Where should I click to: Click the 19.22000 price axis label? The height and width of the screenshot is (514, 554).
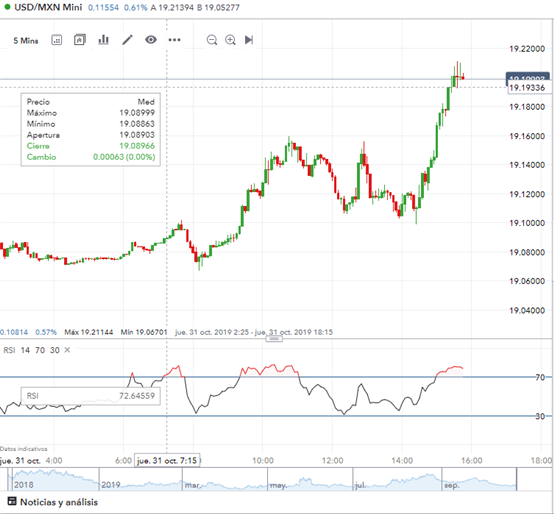[527, 49]
